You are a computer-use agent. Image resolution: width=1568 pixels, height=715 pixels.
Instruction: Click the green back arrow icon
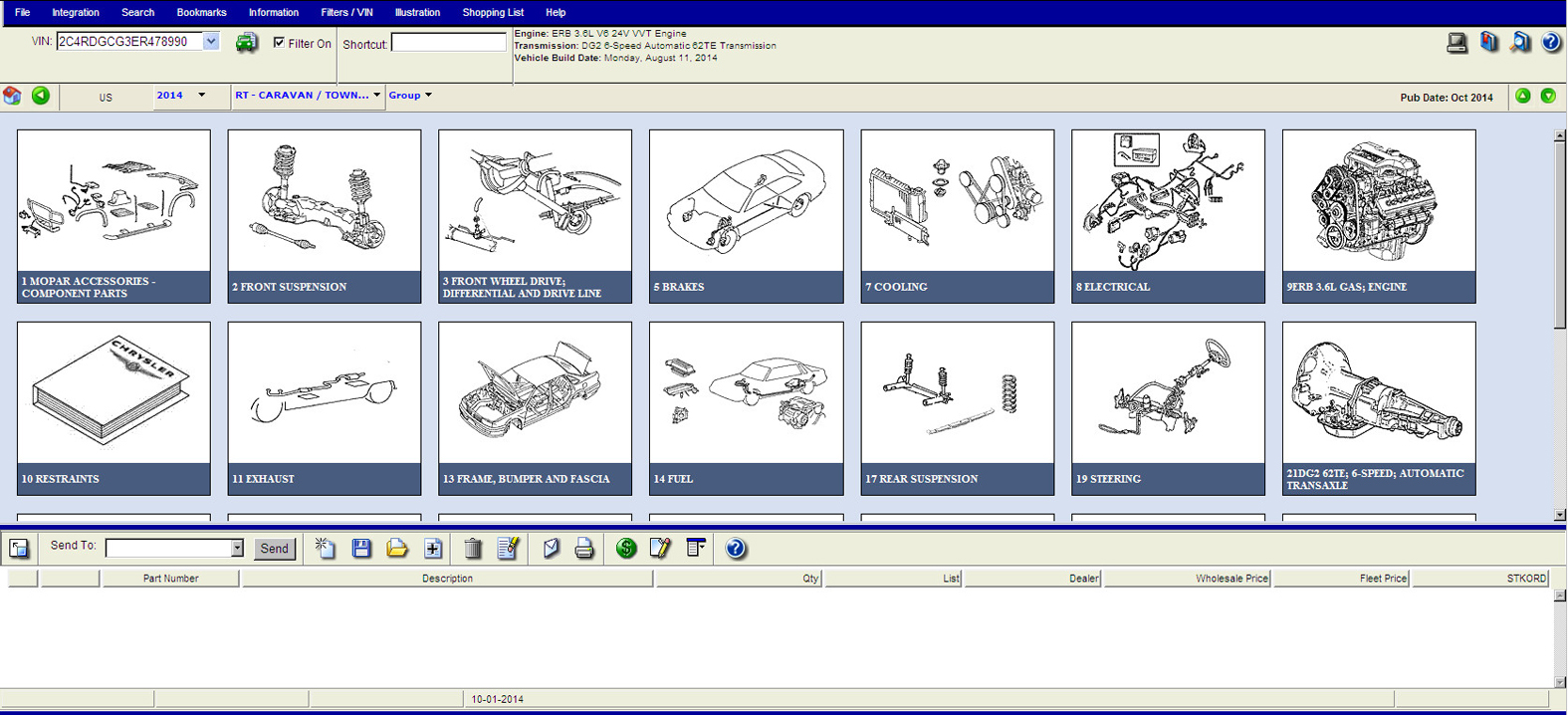pyautogui.click(x=41, y=96)
